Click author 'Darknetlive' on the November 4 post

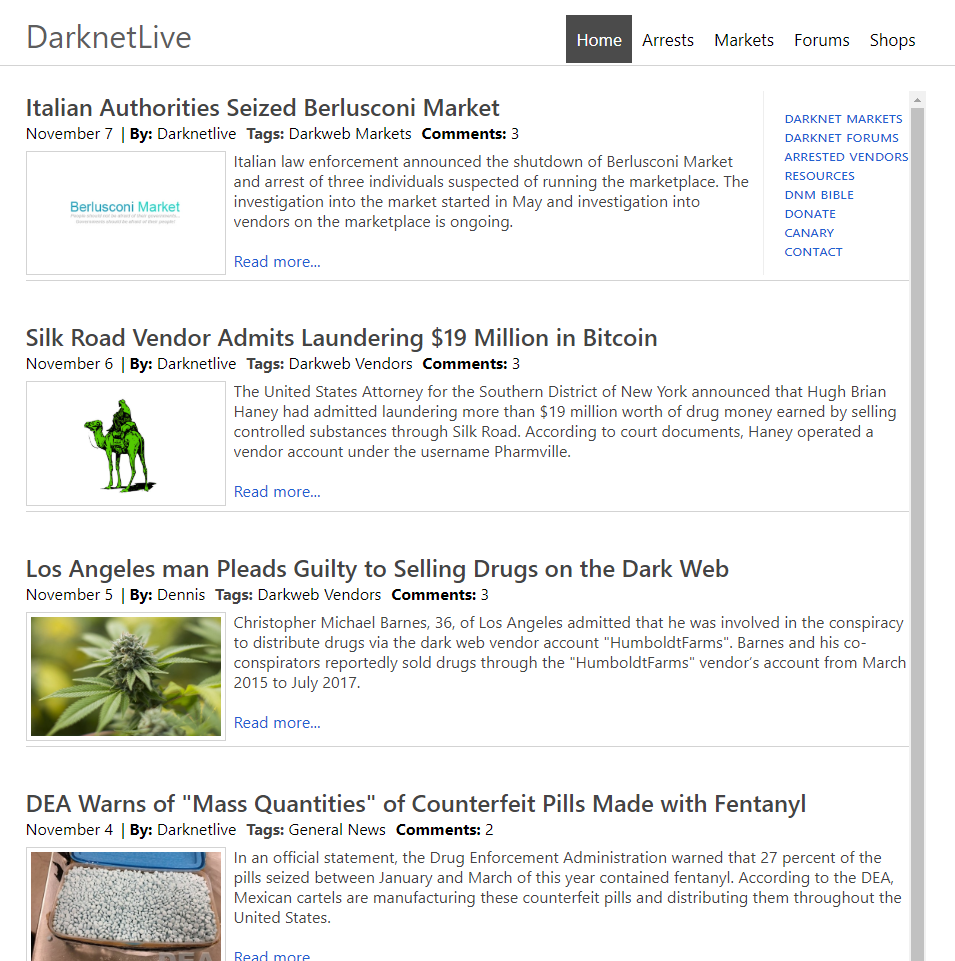click(x=196, y=829)
